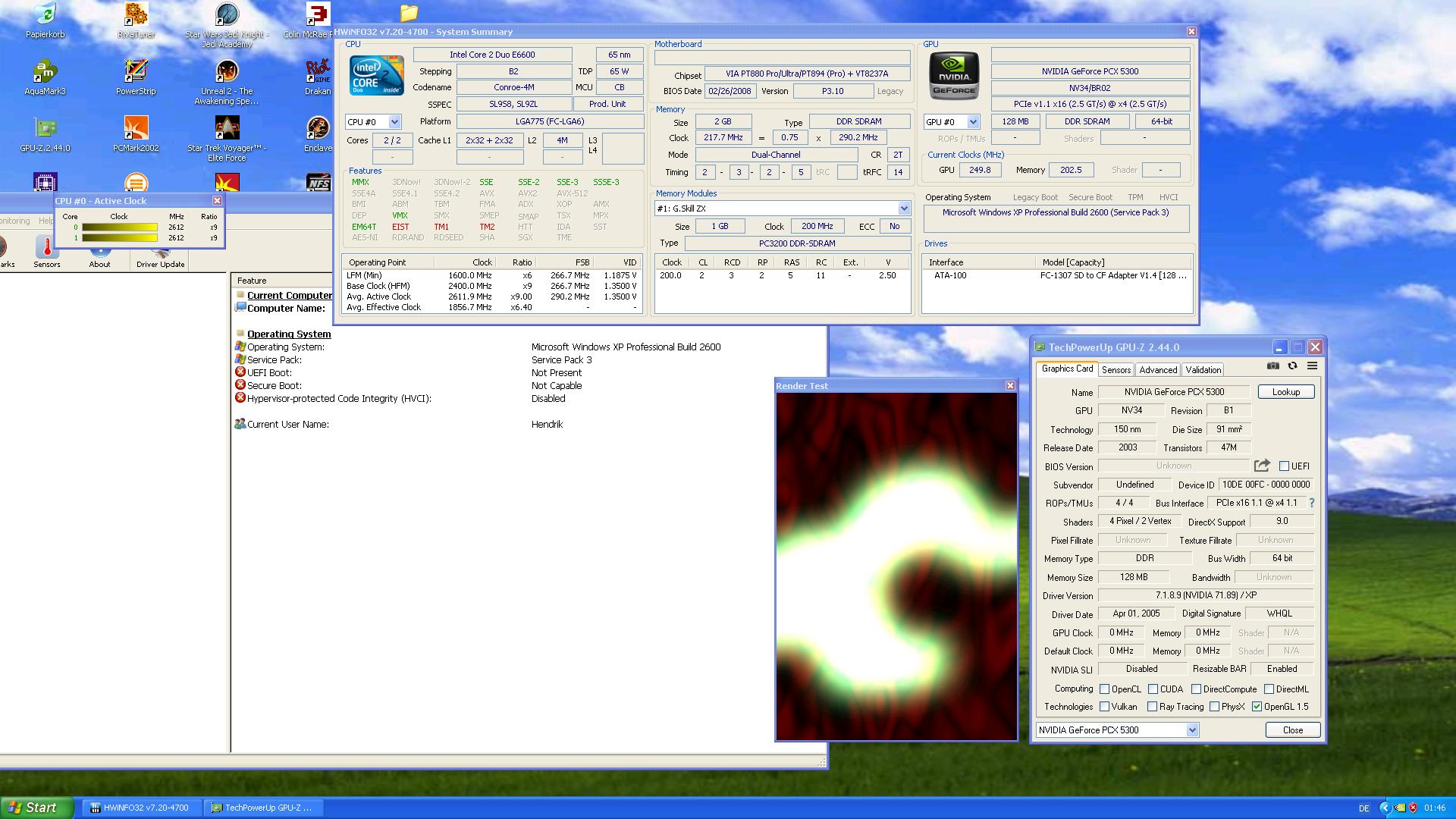Click the BIOS export share icon
The image size is (1456, 819).
point(1262,466)
